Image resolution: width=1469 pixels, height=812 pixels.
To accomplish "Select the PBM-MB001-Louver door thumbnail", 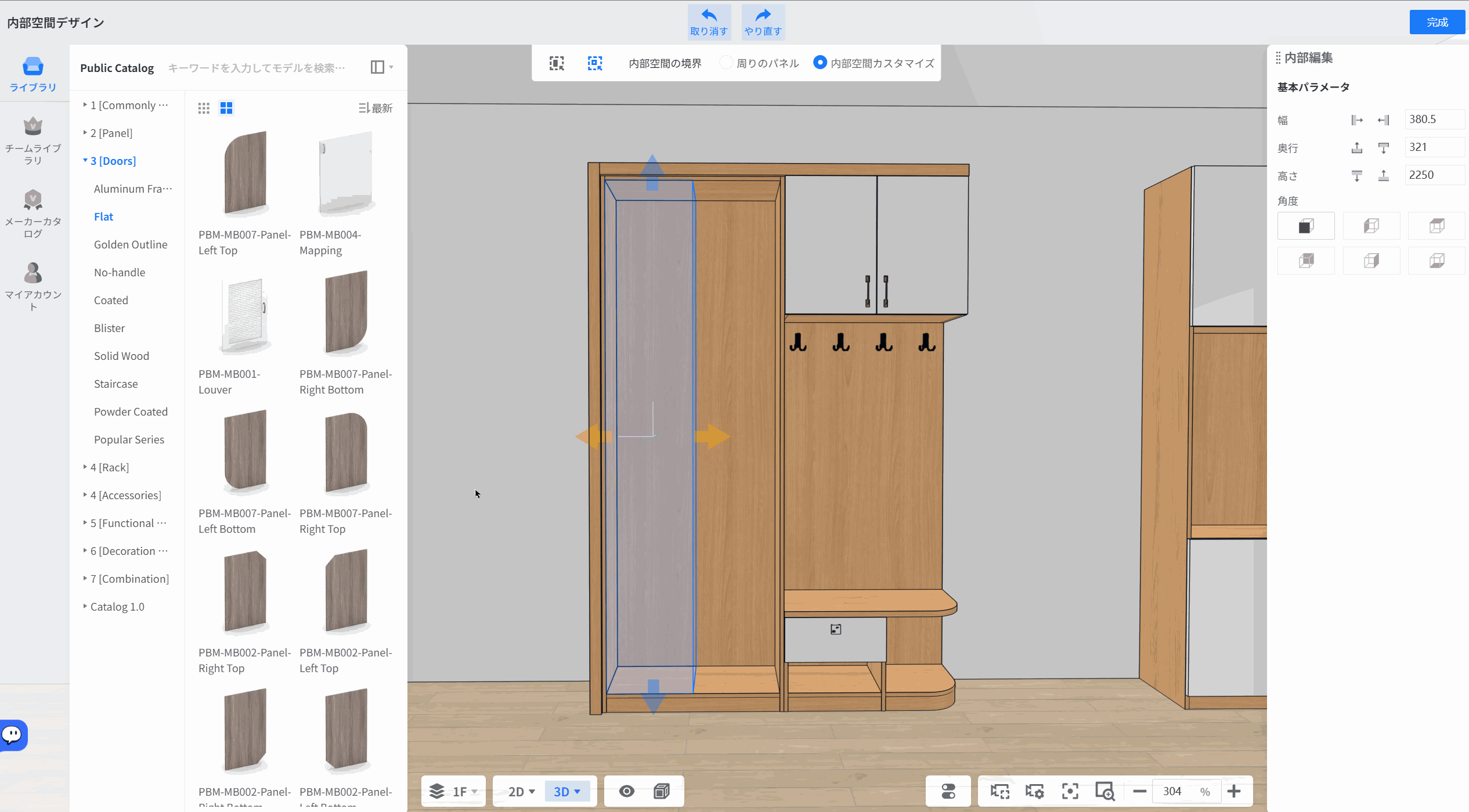I will (x=246, y=315).
